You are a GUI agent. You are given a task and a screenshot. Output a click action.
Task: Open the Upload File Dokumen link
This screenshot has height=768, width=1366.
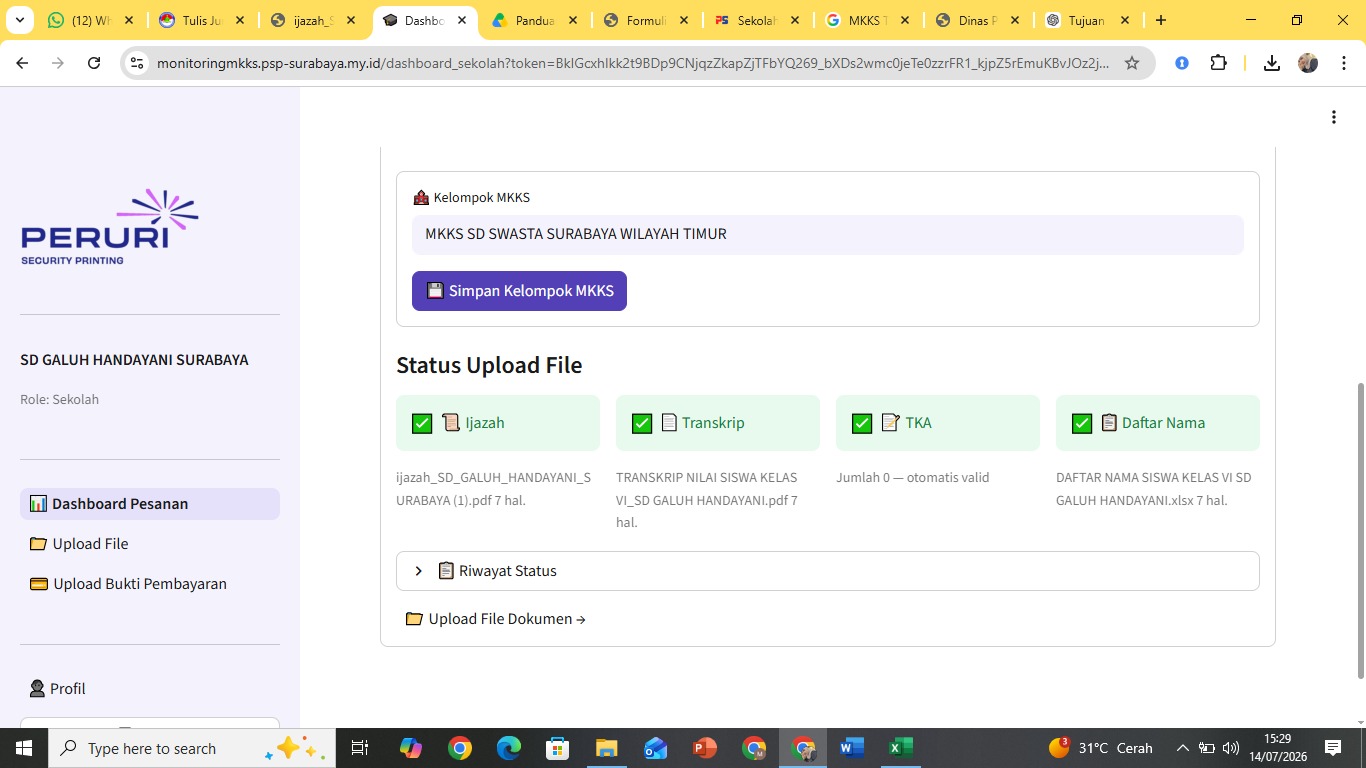click(x=496, y=619)
